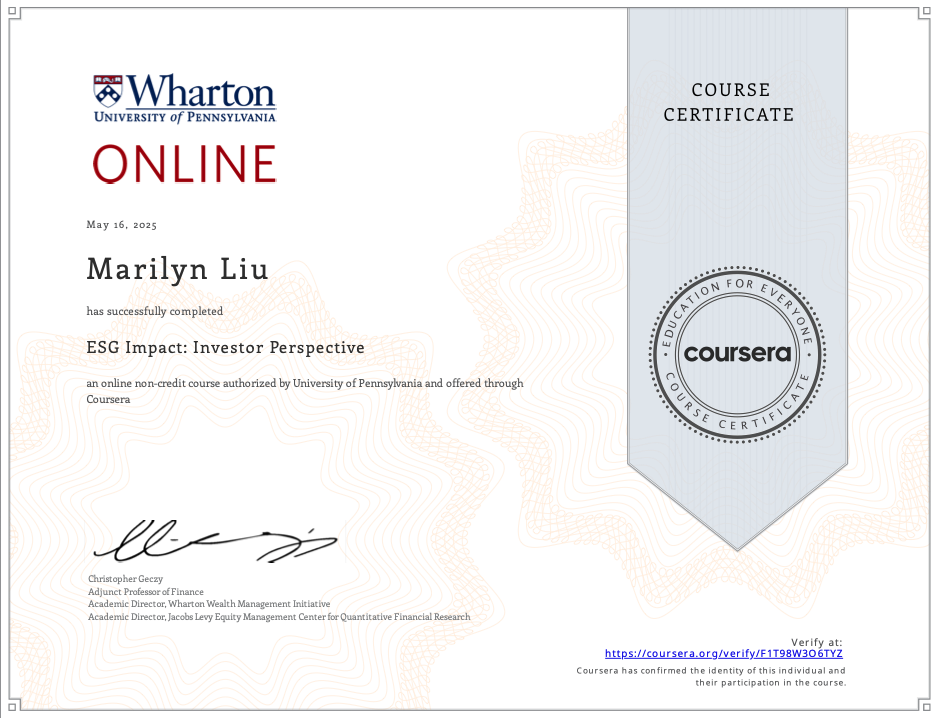Click the "May 16, 2025" date text
This screenshot has width=938, height=718.
tap(121, 225)
